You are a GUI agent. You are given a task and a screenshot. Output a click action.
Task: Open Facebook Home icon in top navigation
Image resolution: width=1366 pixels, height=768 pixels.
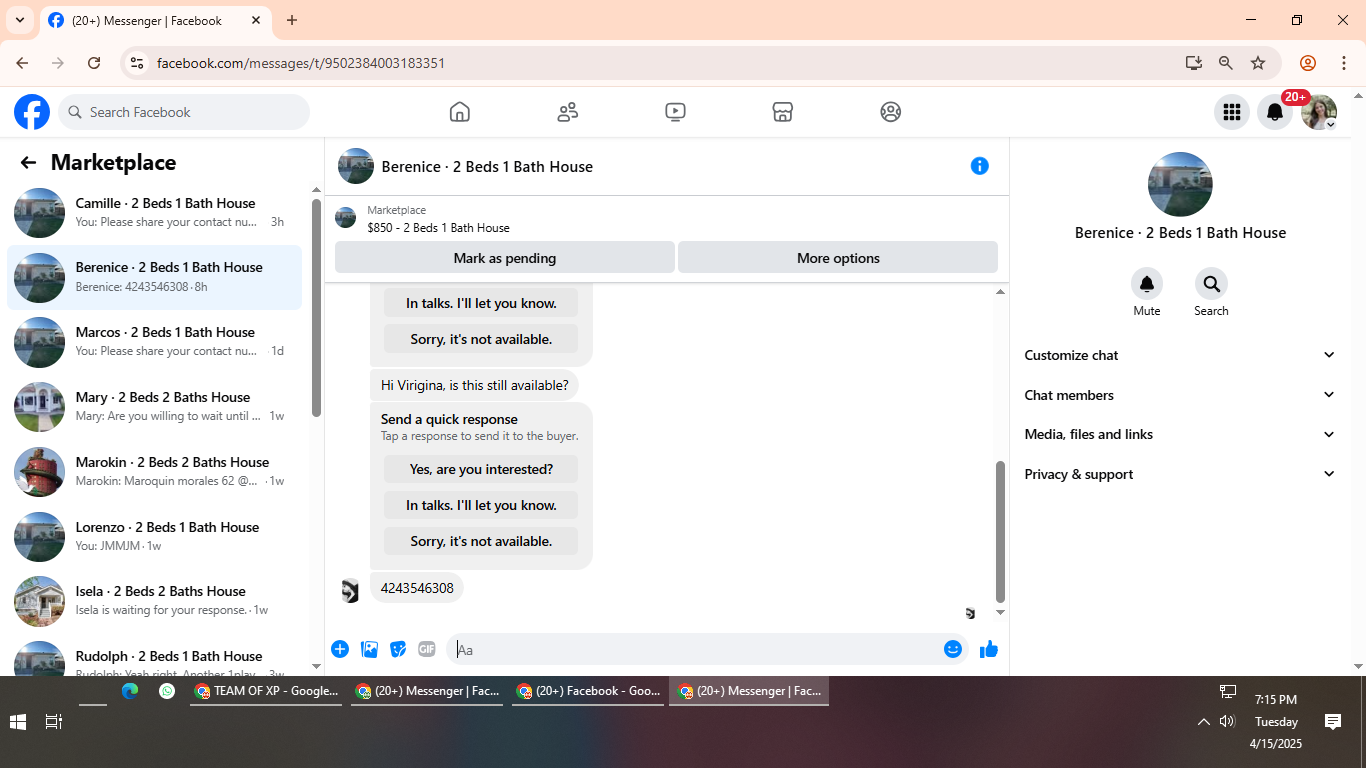point(459,112)
